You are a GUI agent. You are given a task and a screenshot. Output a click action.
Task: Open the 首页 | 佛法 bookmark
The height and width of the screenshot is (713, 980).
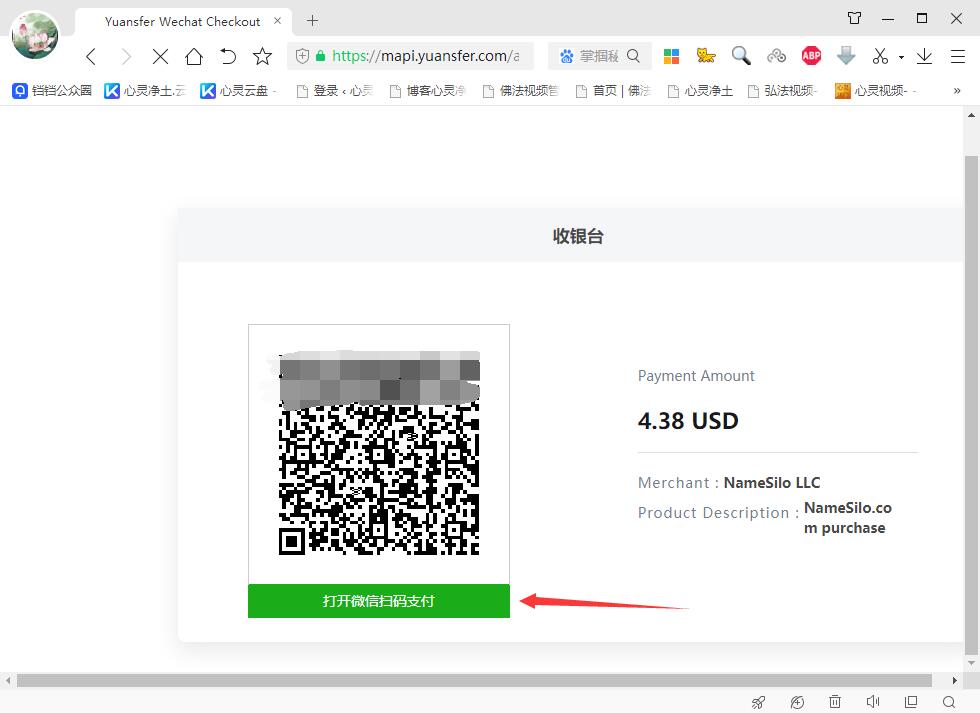coord(613,91)
